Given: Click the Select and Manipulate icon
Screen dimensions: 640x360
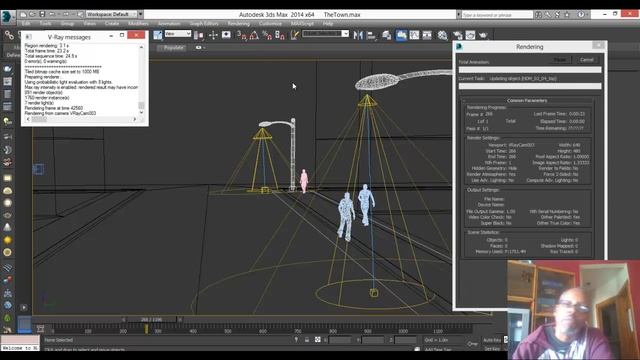Looking at the screenshot, I should click(213, 36).
